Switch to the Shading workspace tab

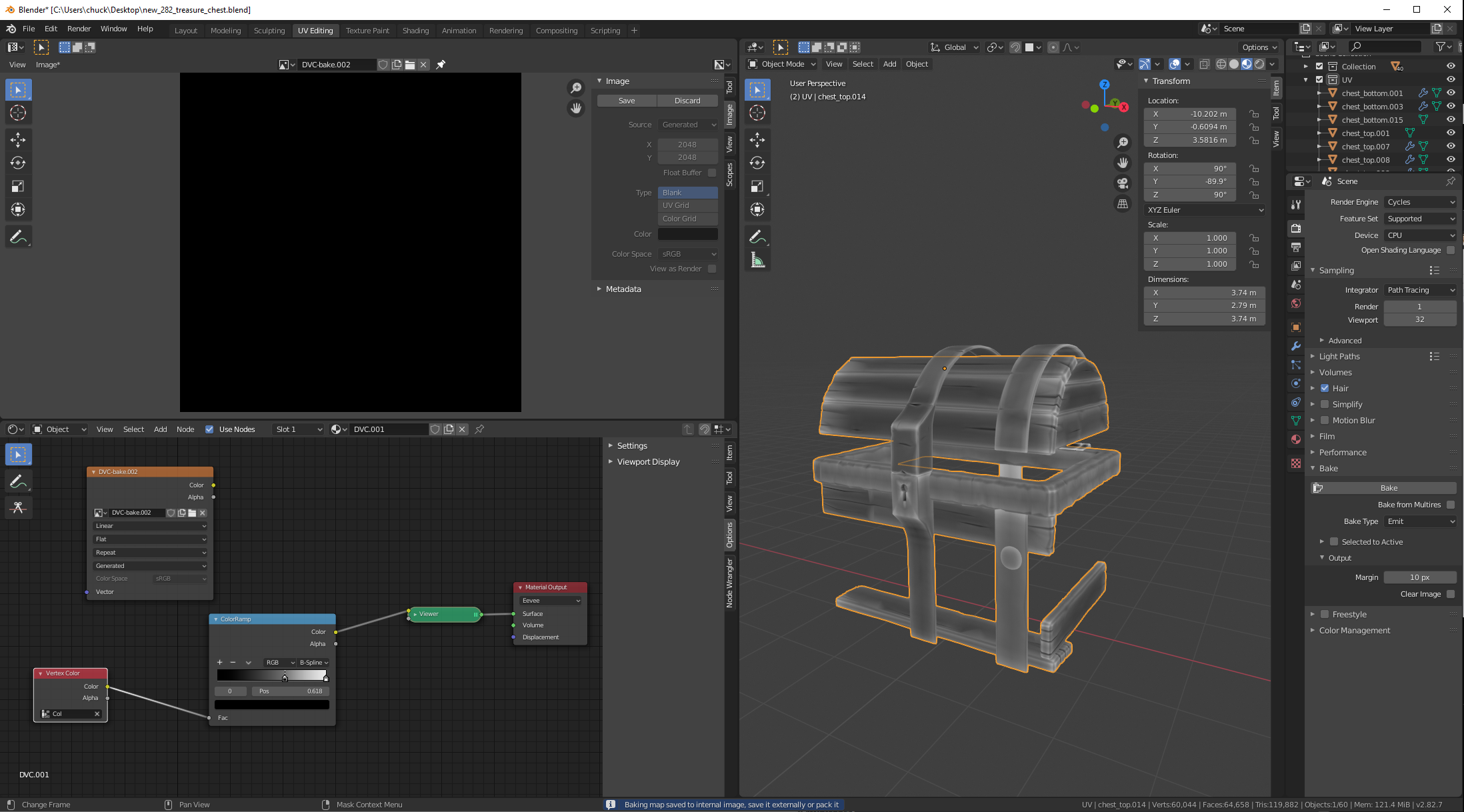click(x=415, y=31)
